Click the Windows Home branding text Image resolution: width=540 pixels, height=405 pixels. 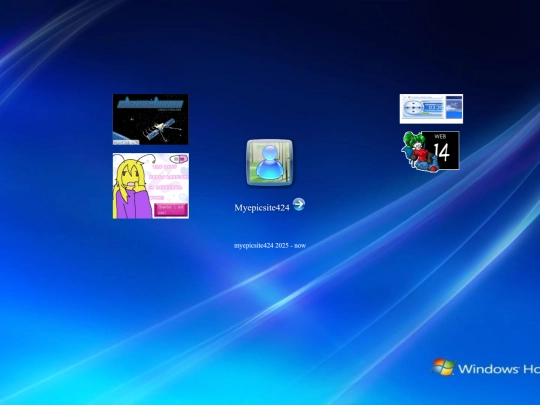click(x=499, y=369)
